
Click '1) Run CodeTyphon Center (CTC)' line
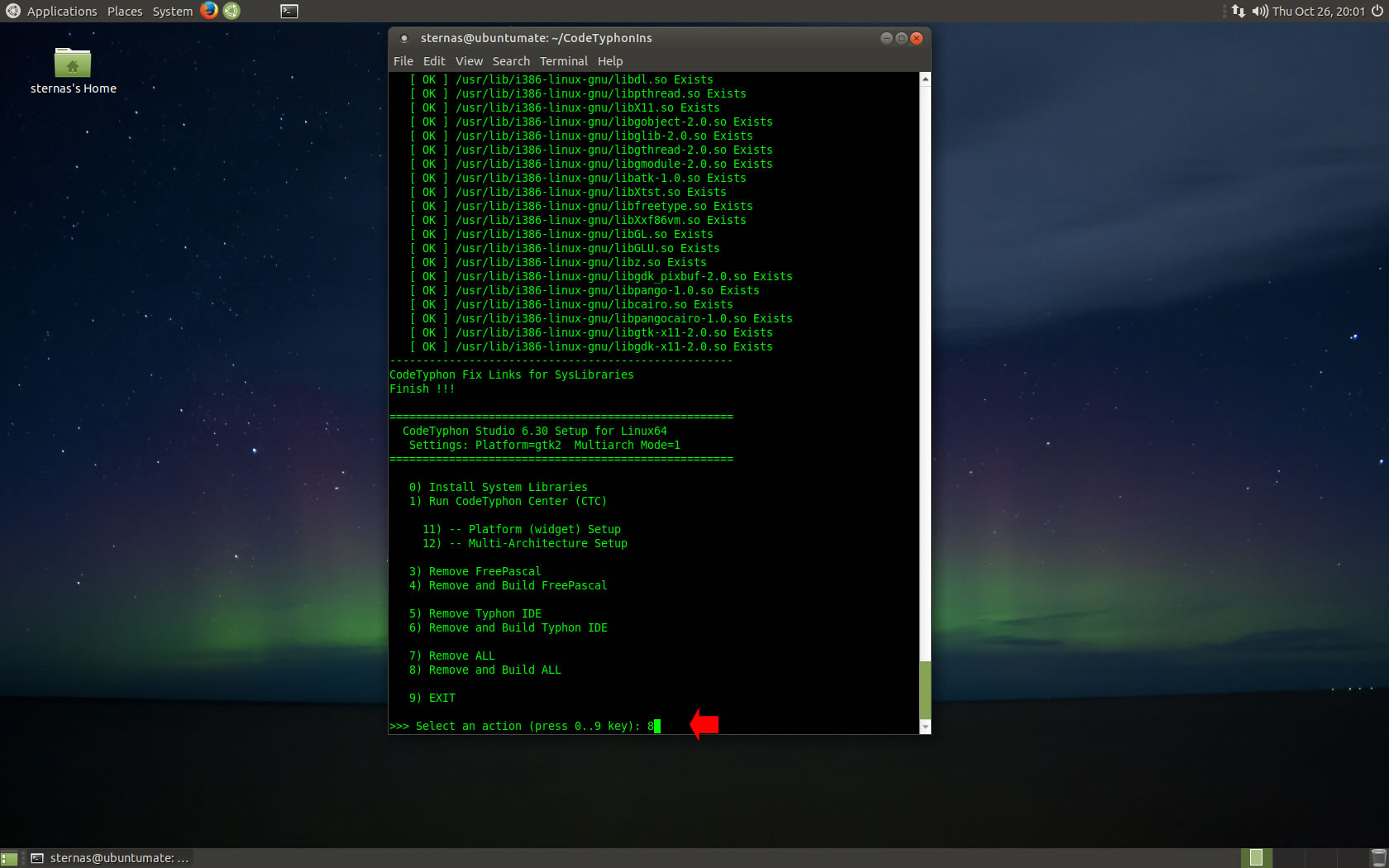click(x=508, y=501)
